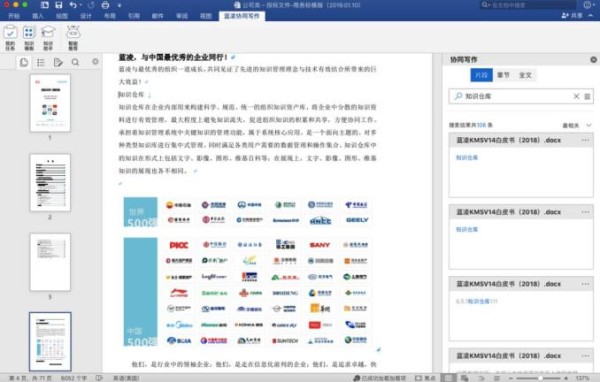
Task: Click the smiley feedback icon in title bar
Action: pyautogui.click(x=587, y=5)
